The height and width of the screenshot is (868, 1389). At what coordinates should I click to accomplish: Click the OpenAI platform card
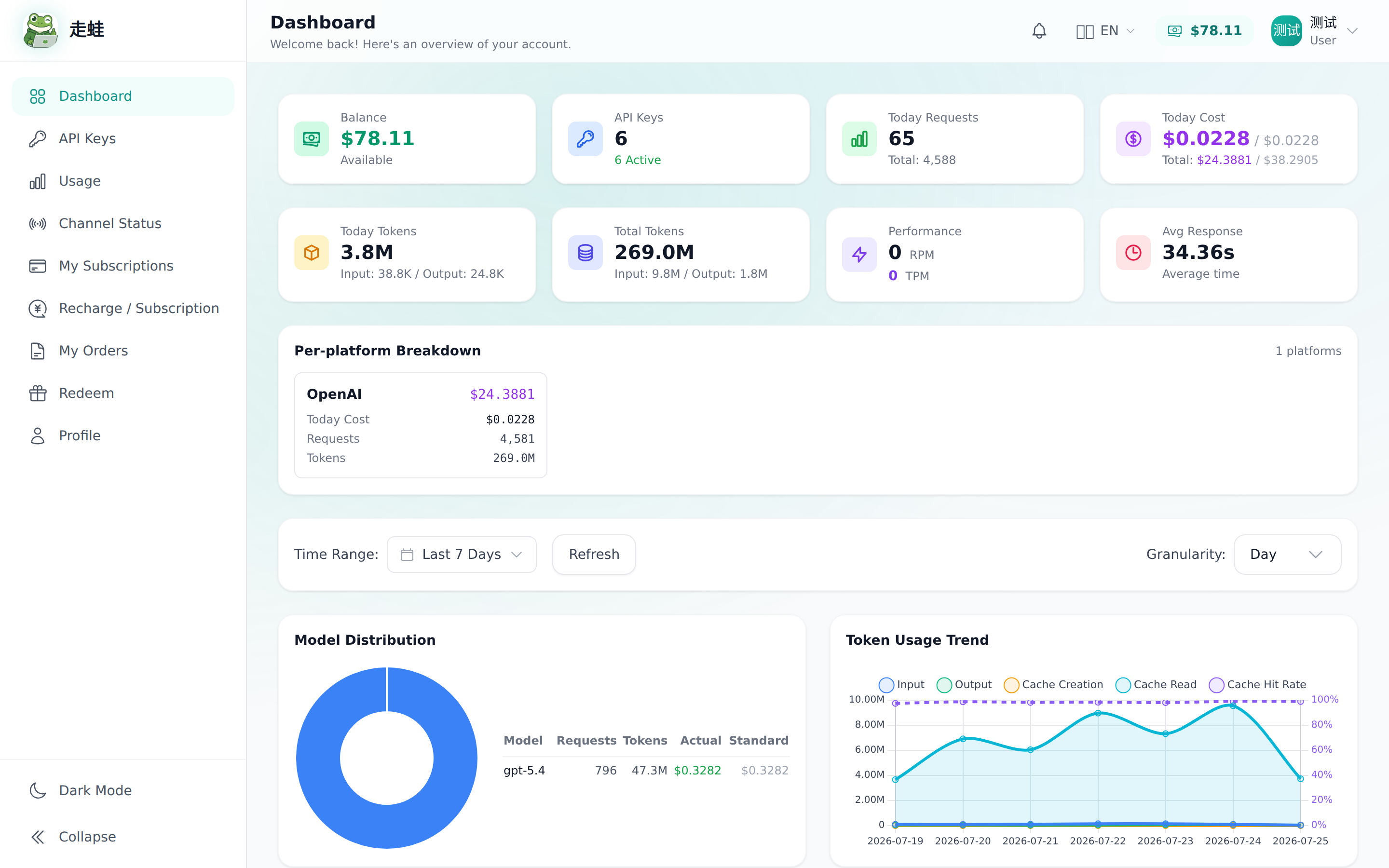click(x=420, y=425)
